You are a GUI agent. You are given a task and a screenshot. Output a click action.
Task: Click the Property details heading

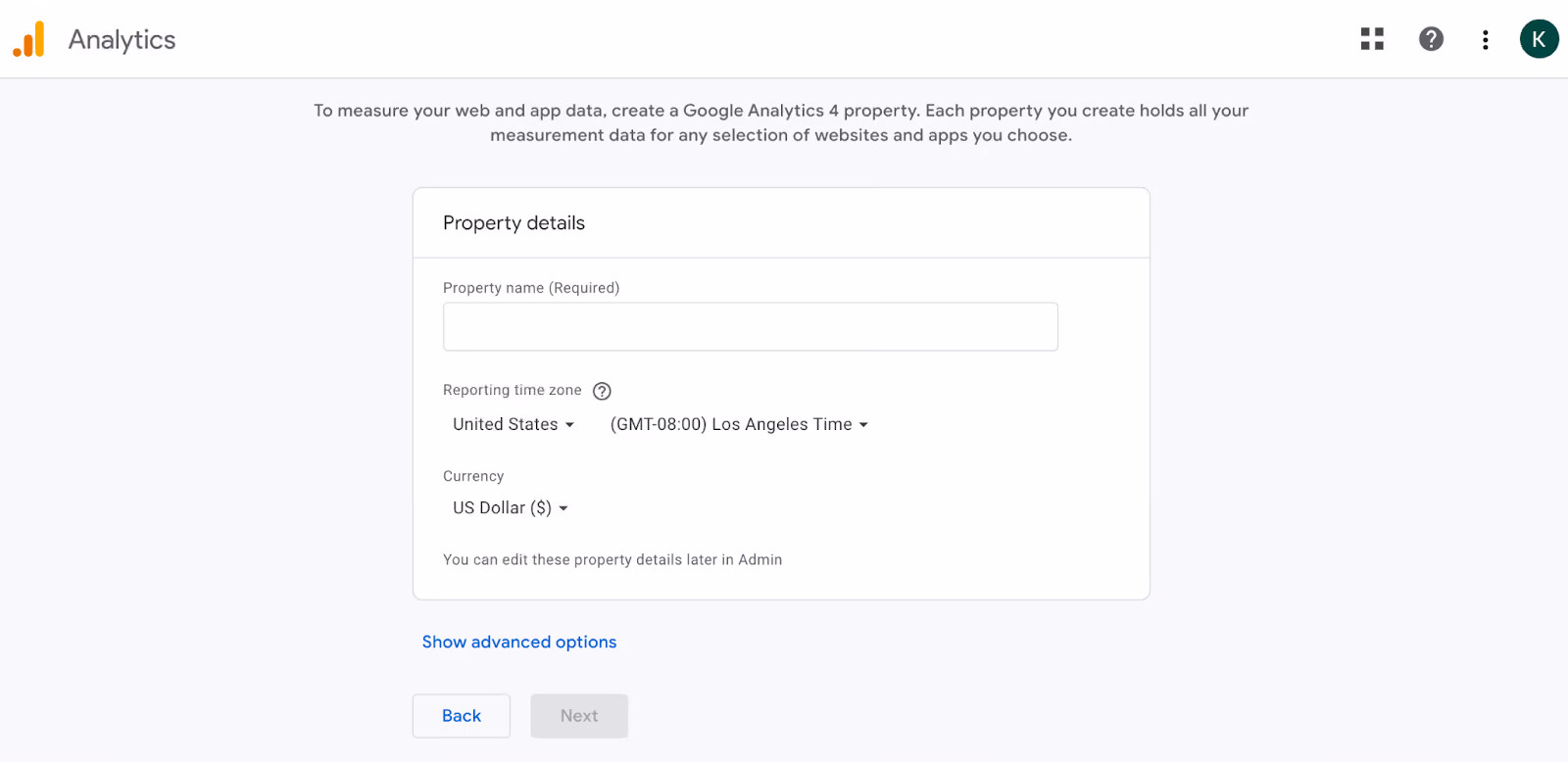point(514,223)
